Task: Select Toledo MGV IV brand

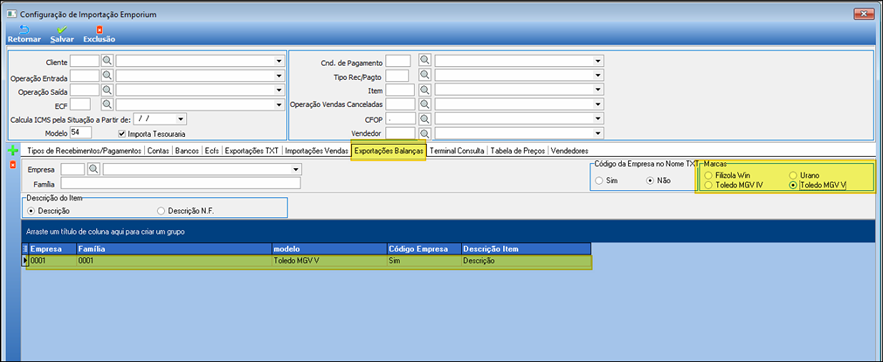Action: coord(708,185)
